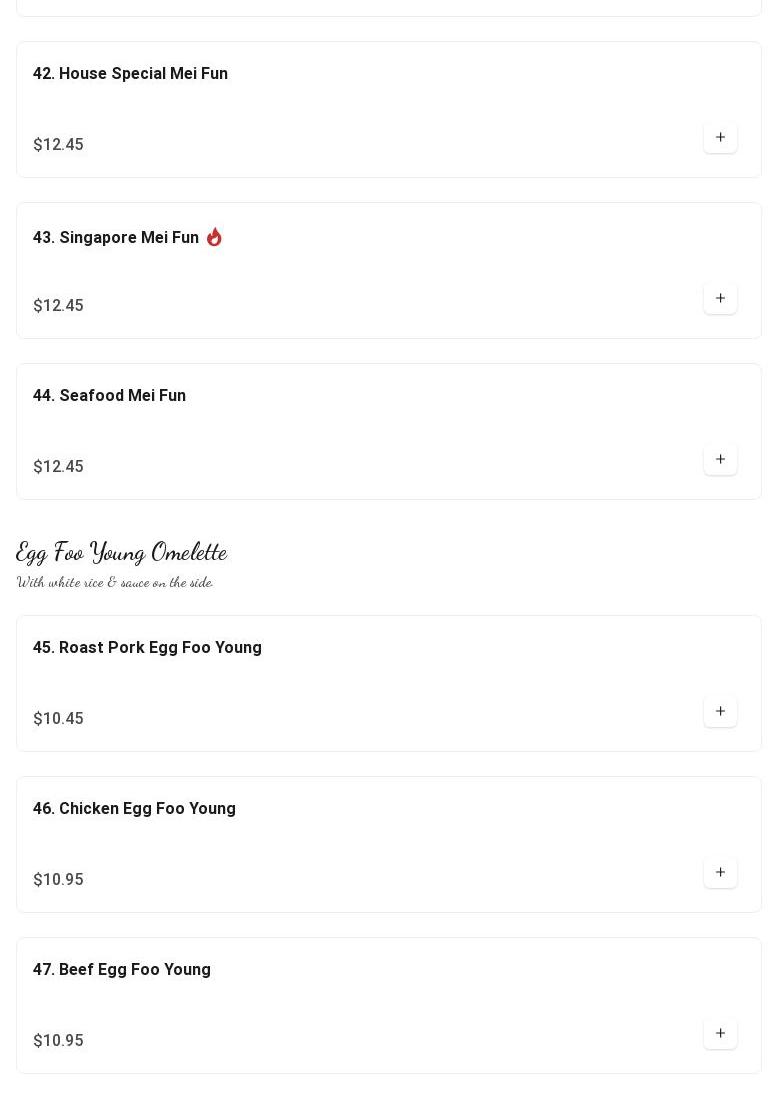Click spicy flame icon beside Singapore Mei Fun
778x1093 pixels.
point(214,237)
